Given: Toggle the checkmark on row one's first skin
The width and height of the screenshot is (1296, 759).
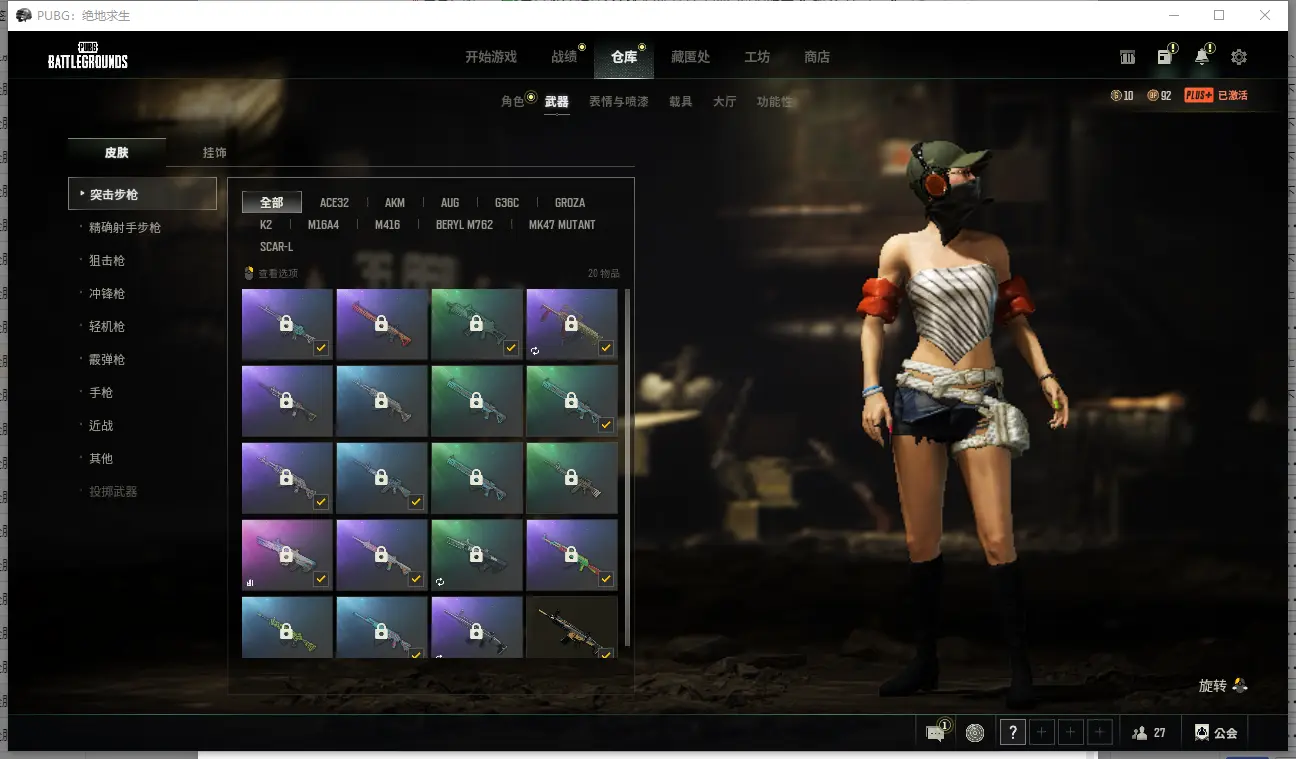Looking at the screenshot, I should (321, 348).
